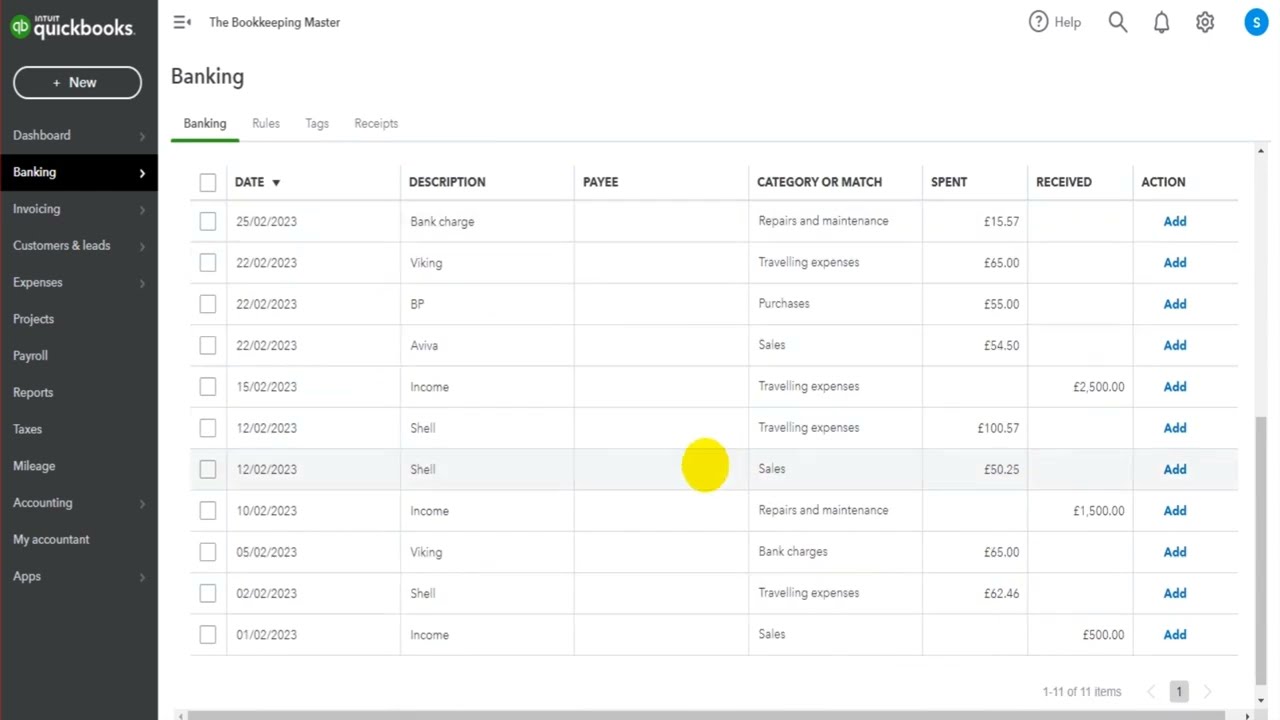The height and width of the screenshot is (720, 1280).
Task: Expand the Dashboard sidebar chevron
Action: pyautogui.click(x=142, y=136)
